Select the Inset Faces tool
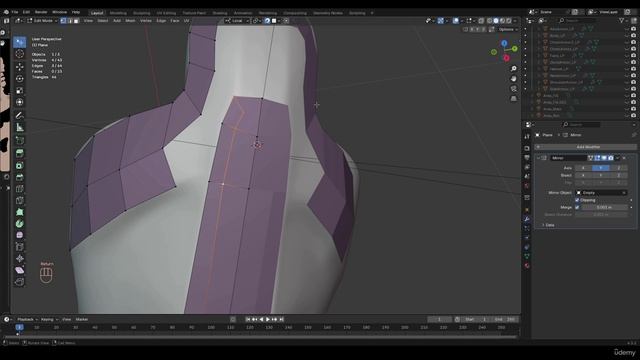Screen dimensions: 640x360 point(20,165)
